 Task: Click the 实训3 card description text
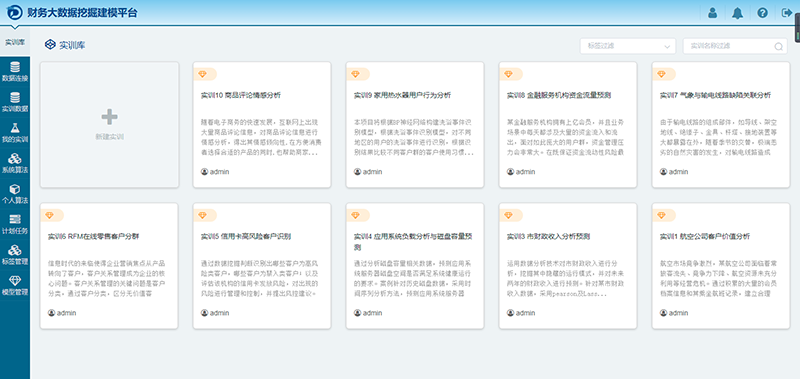(x=565, y=279)
